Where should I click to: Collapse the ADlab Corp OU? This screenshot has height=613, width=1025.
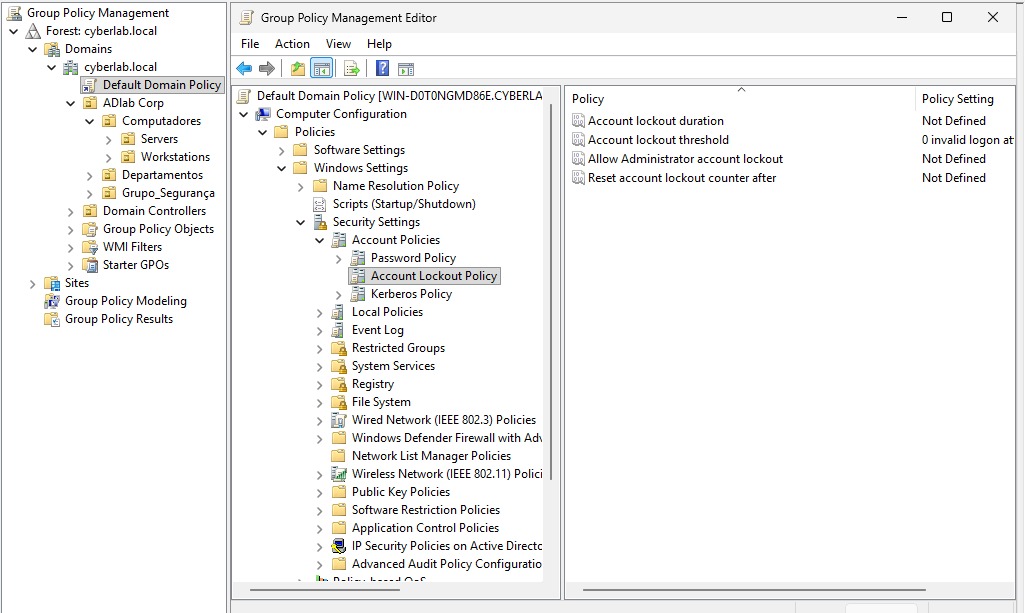click(71, 103)
